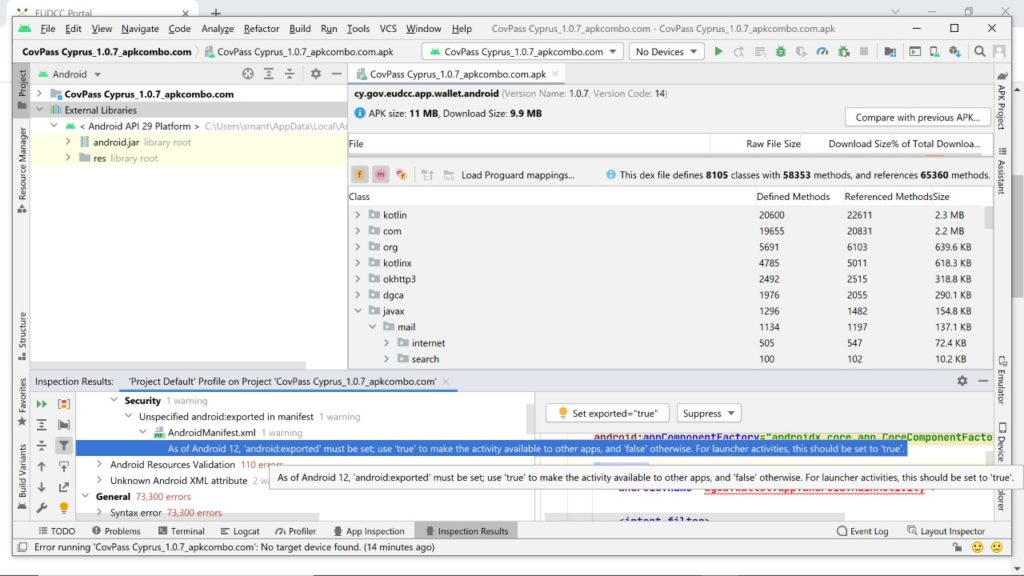Toggle tool window bars from status bar corner
Screen dimensions: 1024x576
click(x=22, y=547)
